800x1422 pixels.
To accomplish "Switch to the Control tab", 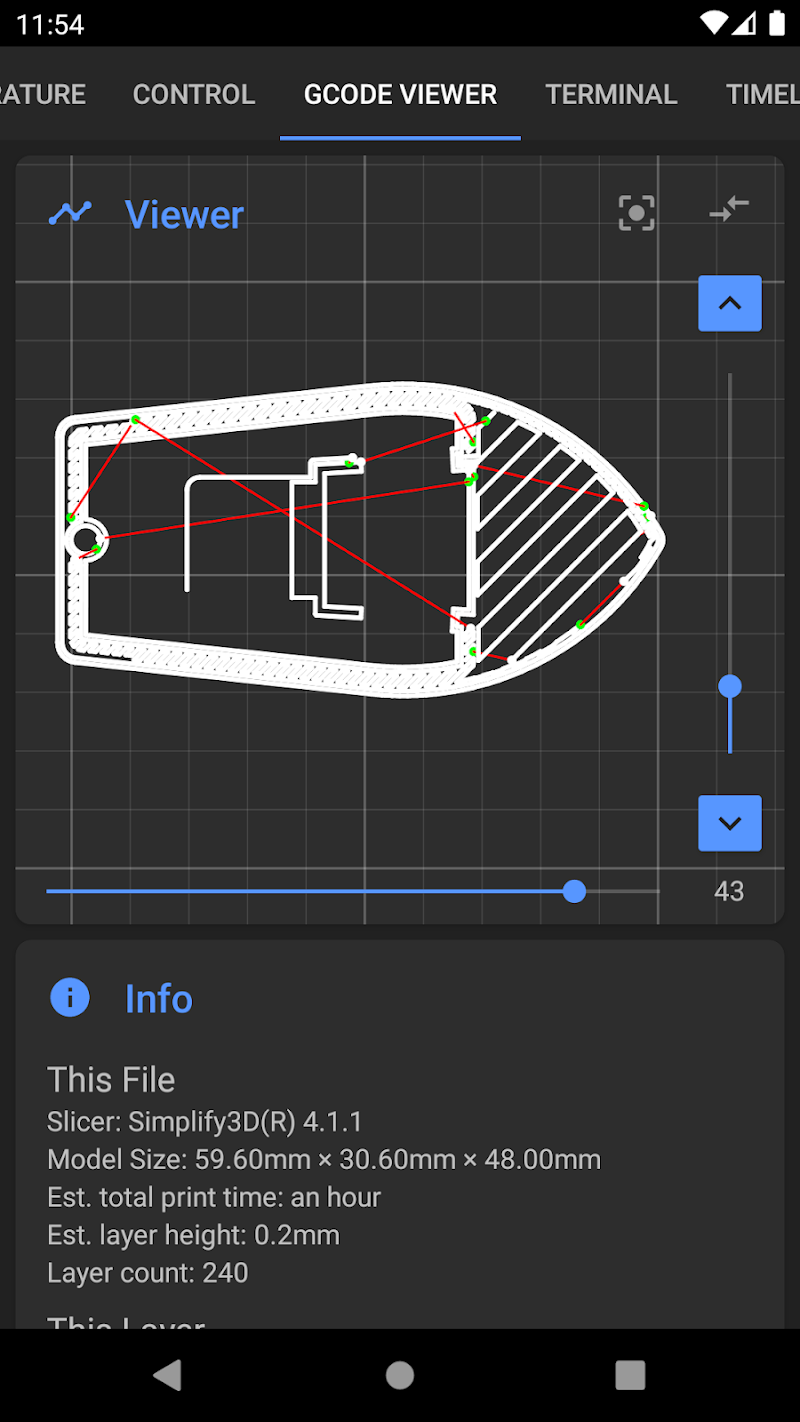I will point(194,95).
